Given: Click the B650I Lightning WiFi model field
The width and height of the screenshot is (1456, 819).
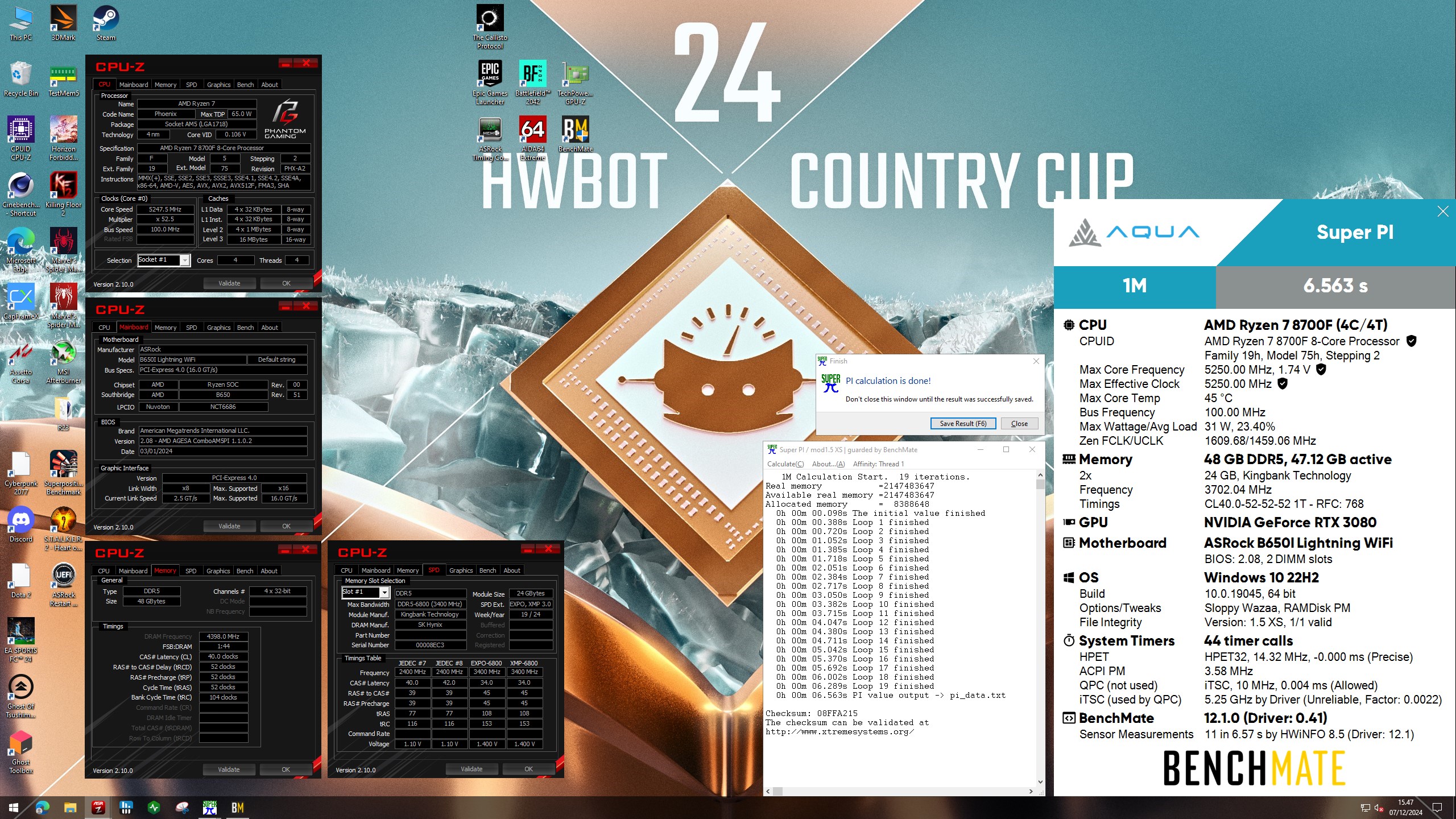Looking at the screenshot, I should click(192, 359).
